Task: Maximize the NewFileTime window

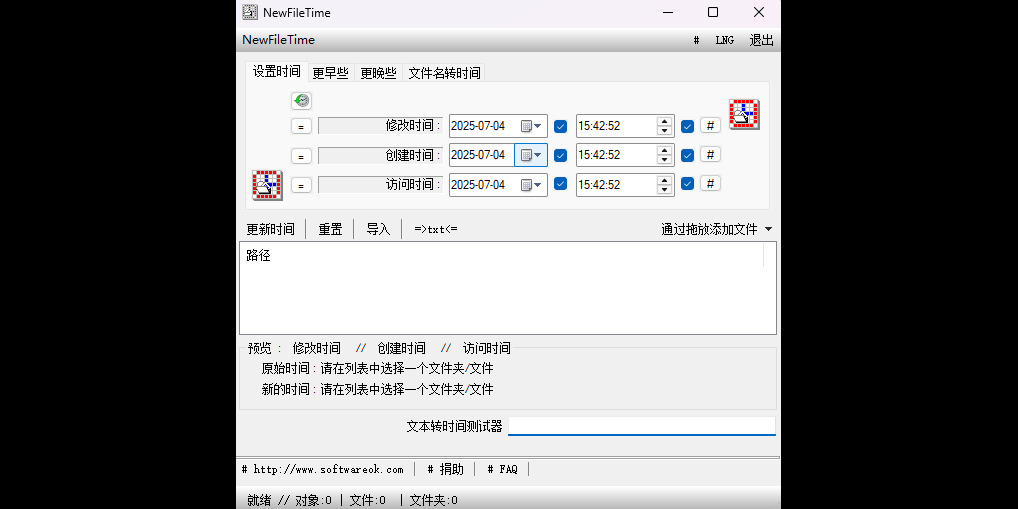Action: 713,12
